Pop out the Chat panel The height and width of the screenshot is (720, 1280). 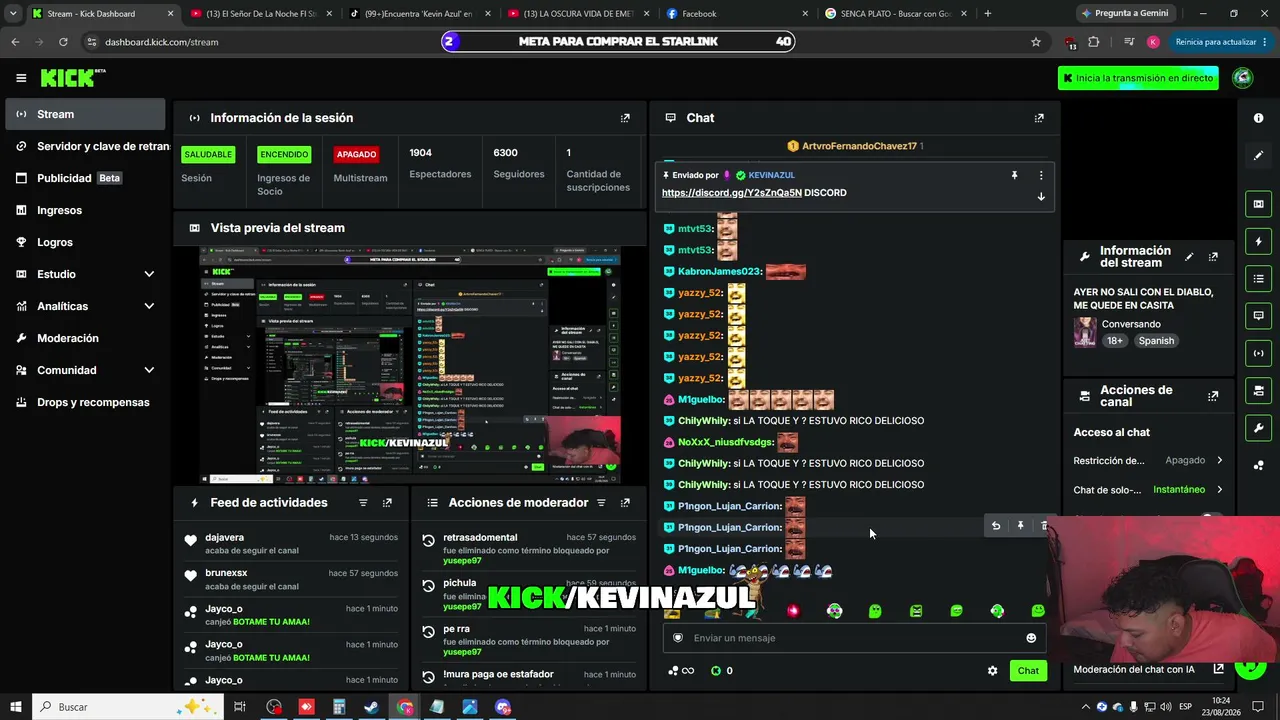[1039, 118]
